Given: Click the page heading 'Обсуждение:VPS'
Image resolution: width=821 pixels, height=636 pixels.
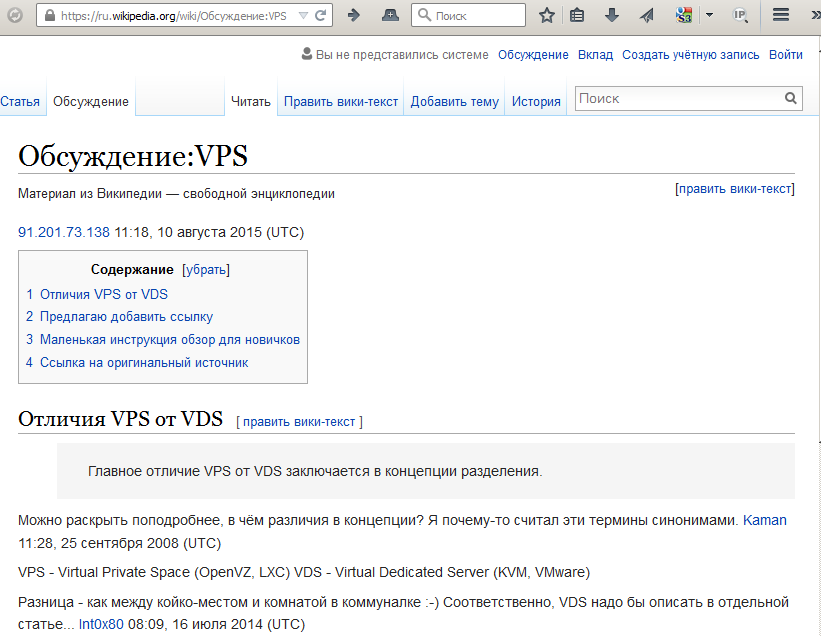Looking at the screenshot, I should (x=133, y=156).
